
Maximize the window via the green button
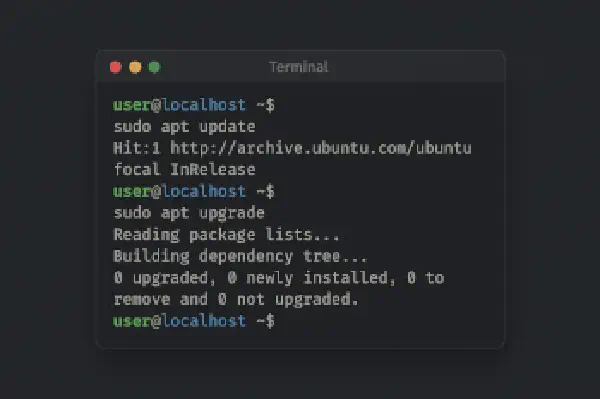coord(155,67)
